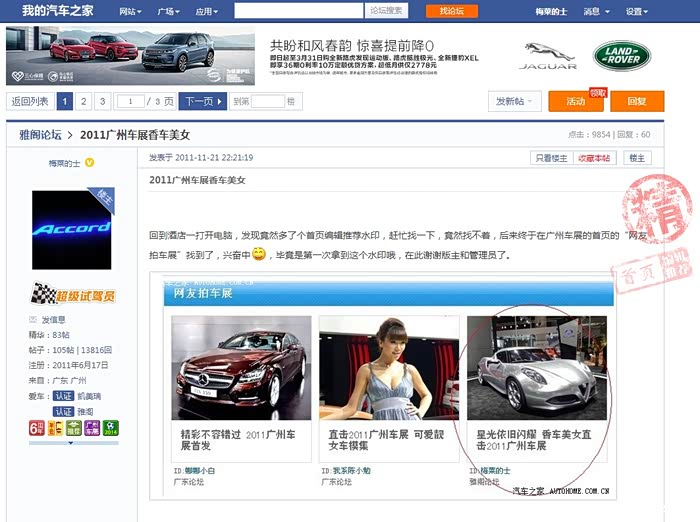Toggle 收藏本帖 to bookmark this thread

[x=595, y=158]
